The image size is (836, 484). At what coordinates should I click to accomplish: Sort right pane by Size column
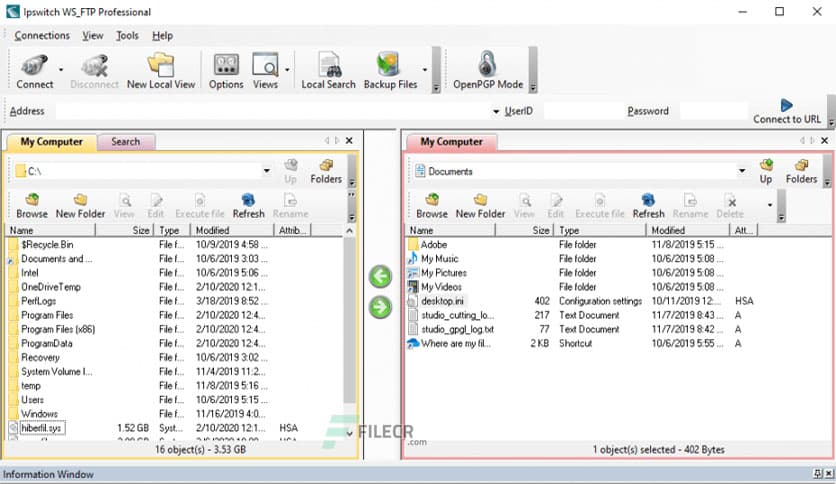pos(526,230)
